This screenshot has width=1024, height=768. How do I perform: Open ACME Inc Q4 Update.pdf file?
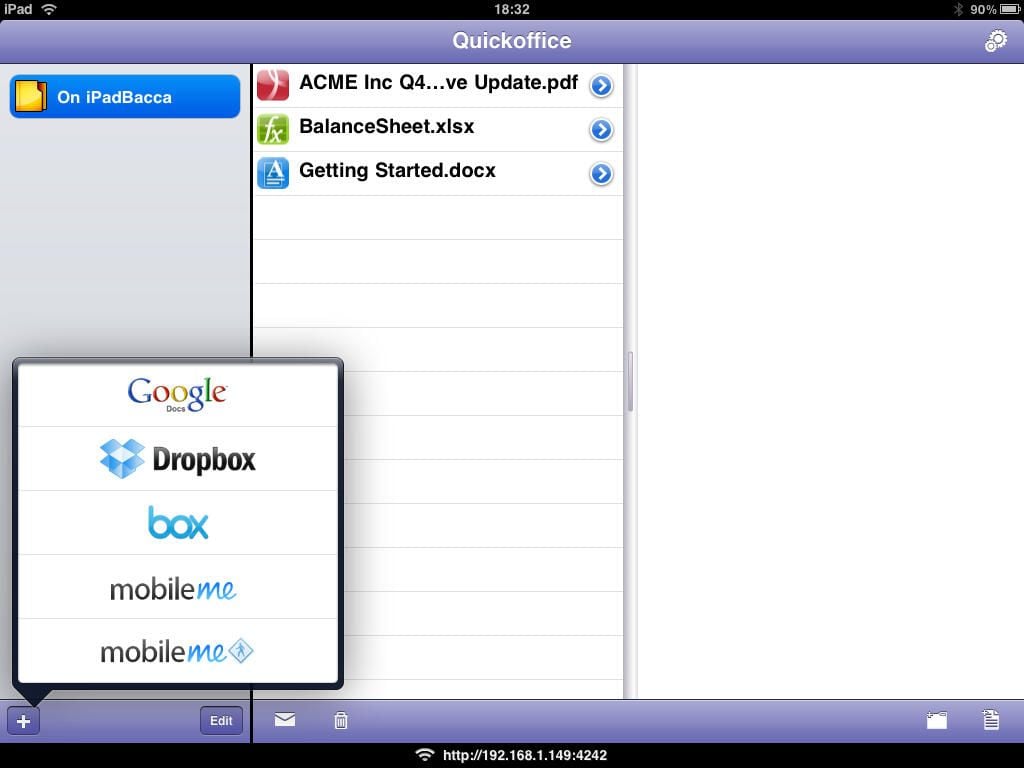(438, 86)
